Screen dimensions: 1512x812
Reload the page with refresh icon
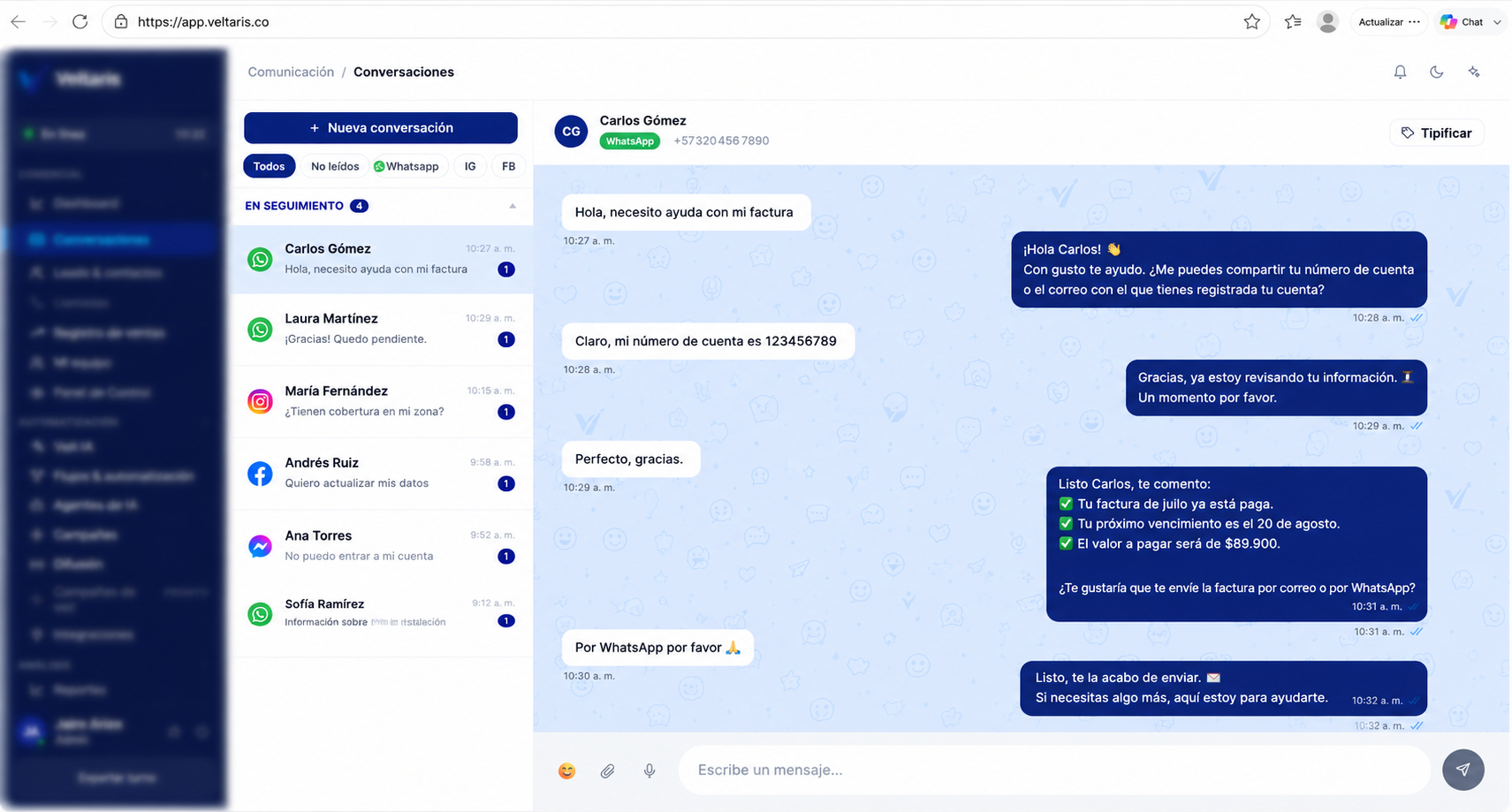[80, 22]
